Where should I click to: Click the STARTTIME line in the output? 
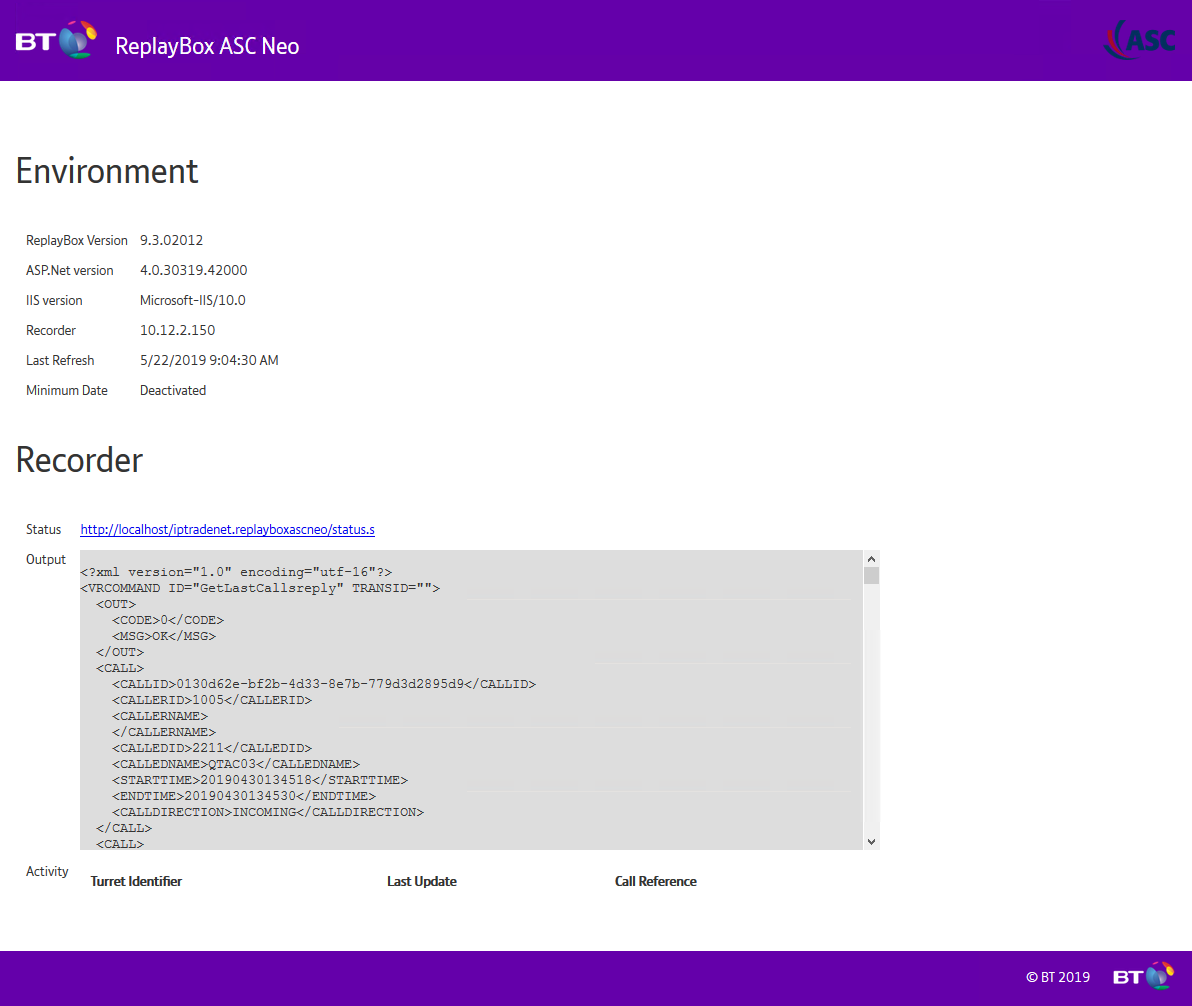(x=260, y=780)
